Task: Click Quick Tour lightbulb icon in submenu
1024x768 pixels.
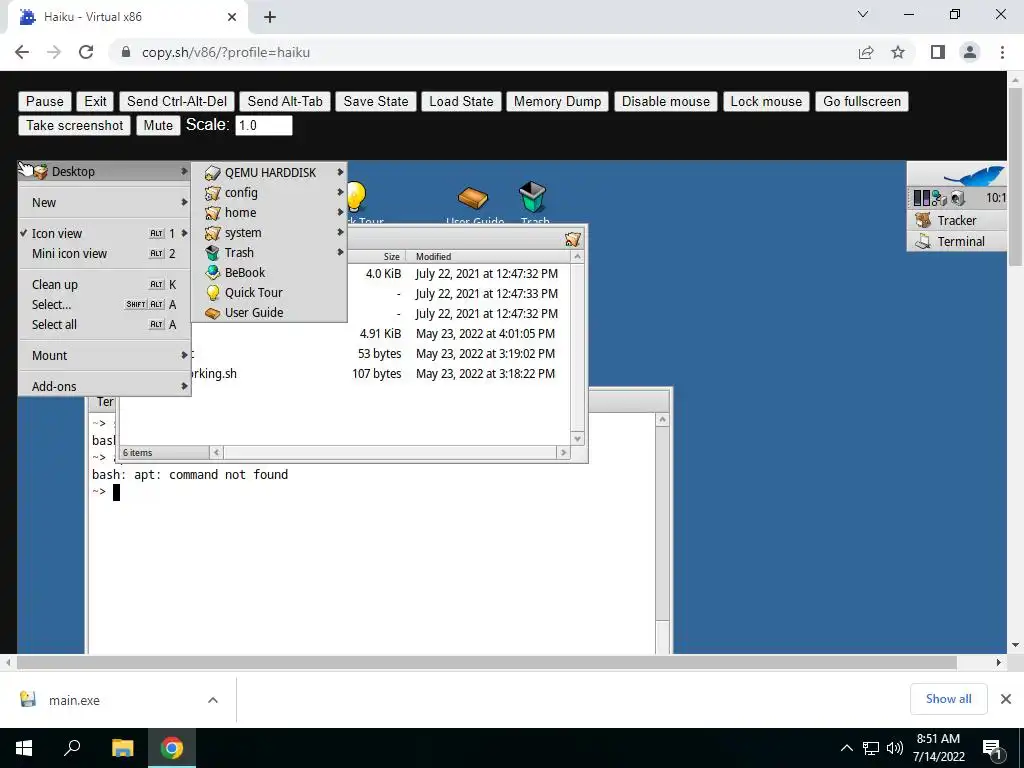Action: (x=212, y=293)
